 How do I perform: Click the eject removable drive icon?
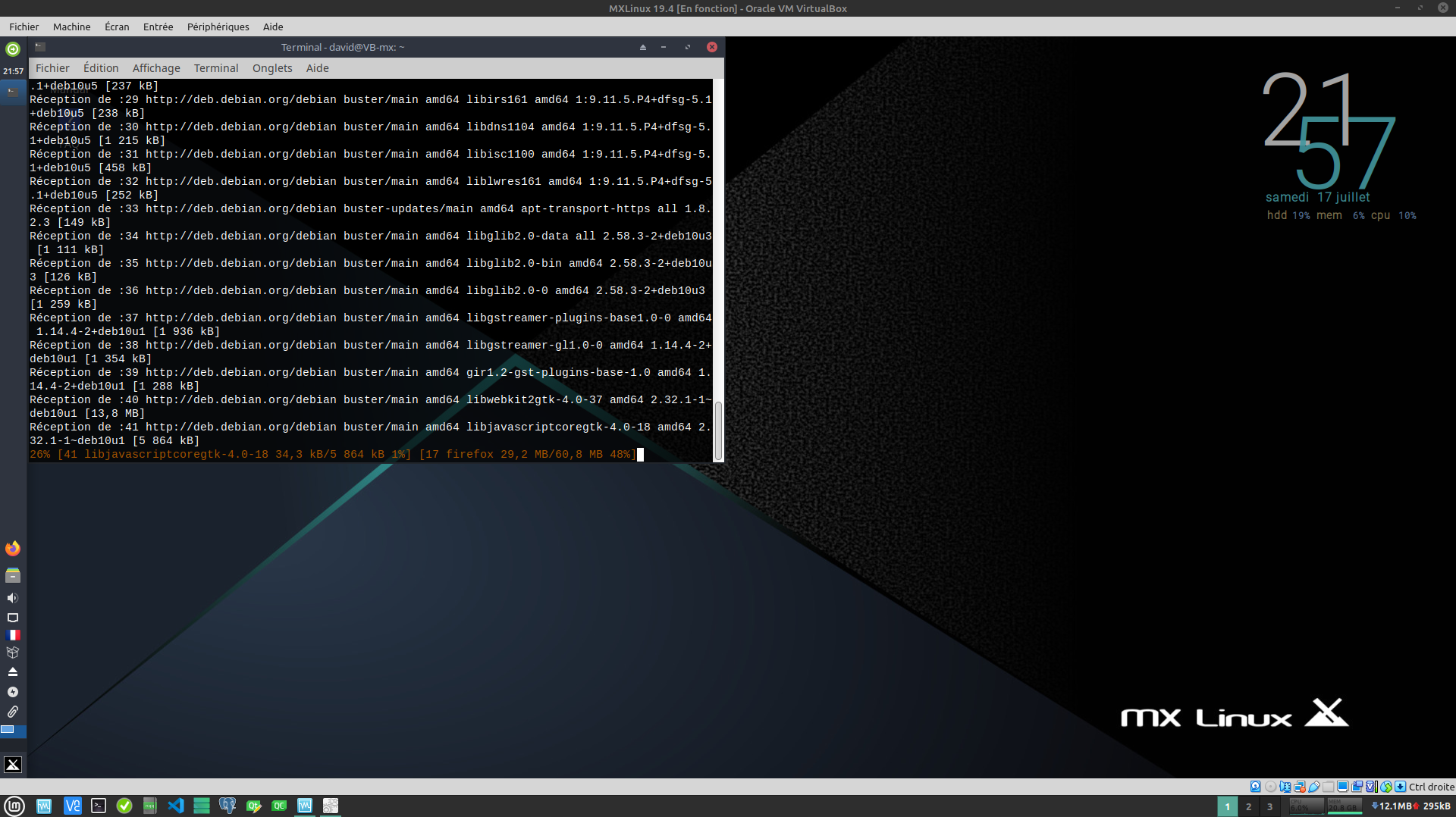coord(13,672)
